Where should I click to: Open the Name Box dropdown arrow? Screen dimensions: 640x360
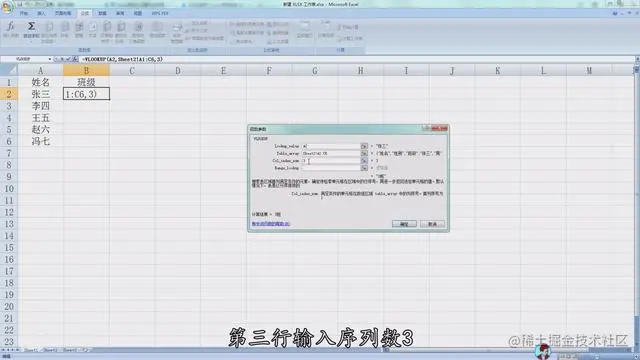coord(50,59)
